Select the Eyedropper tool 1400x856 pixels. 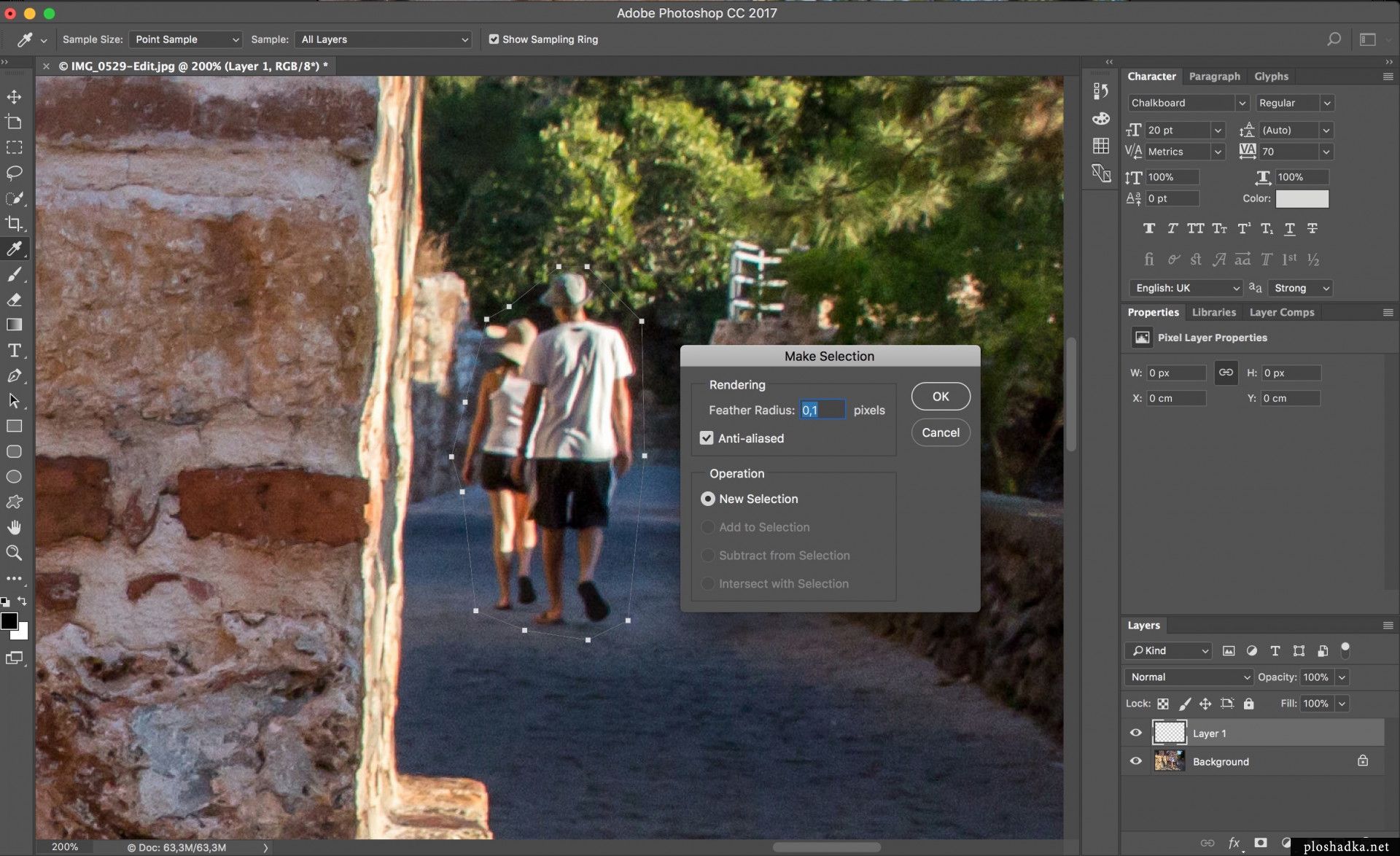(x=14, y=248)
